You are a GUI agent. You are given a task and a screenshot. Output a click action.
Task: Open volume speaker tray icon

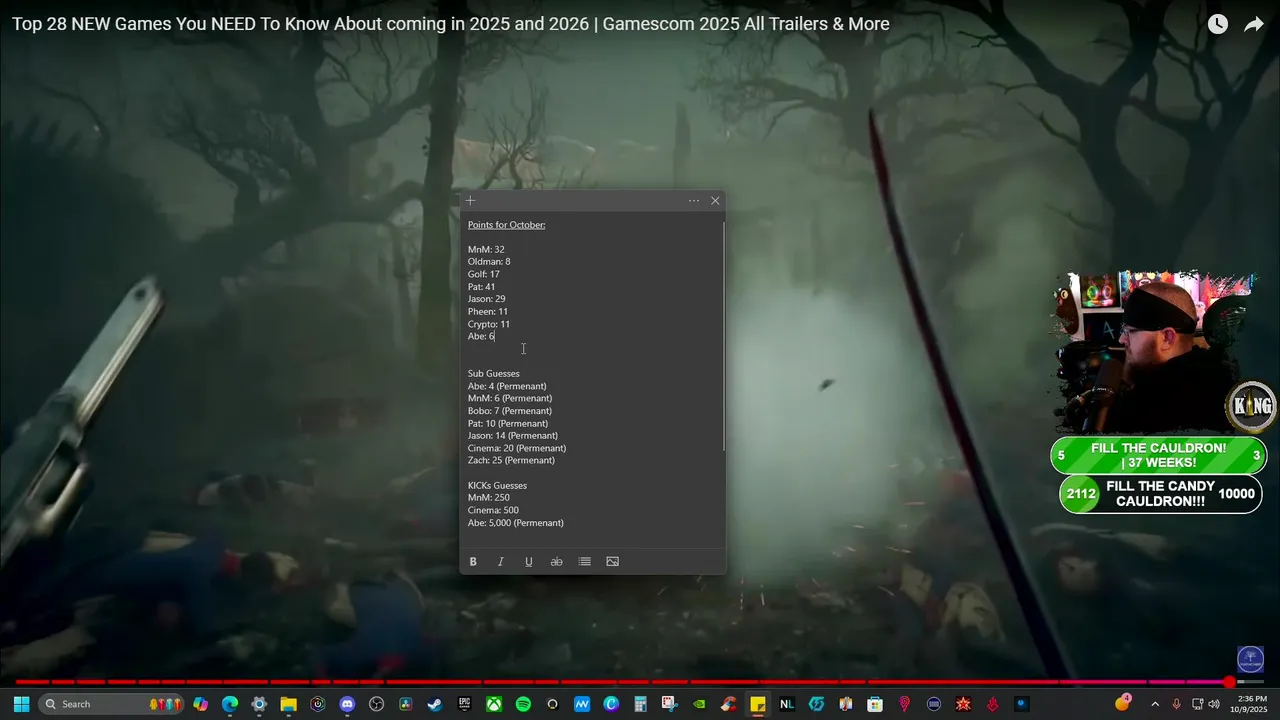click(1214, 704)
